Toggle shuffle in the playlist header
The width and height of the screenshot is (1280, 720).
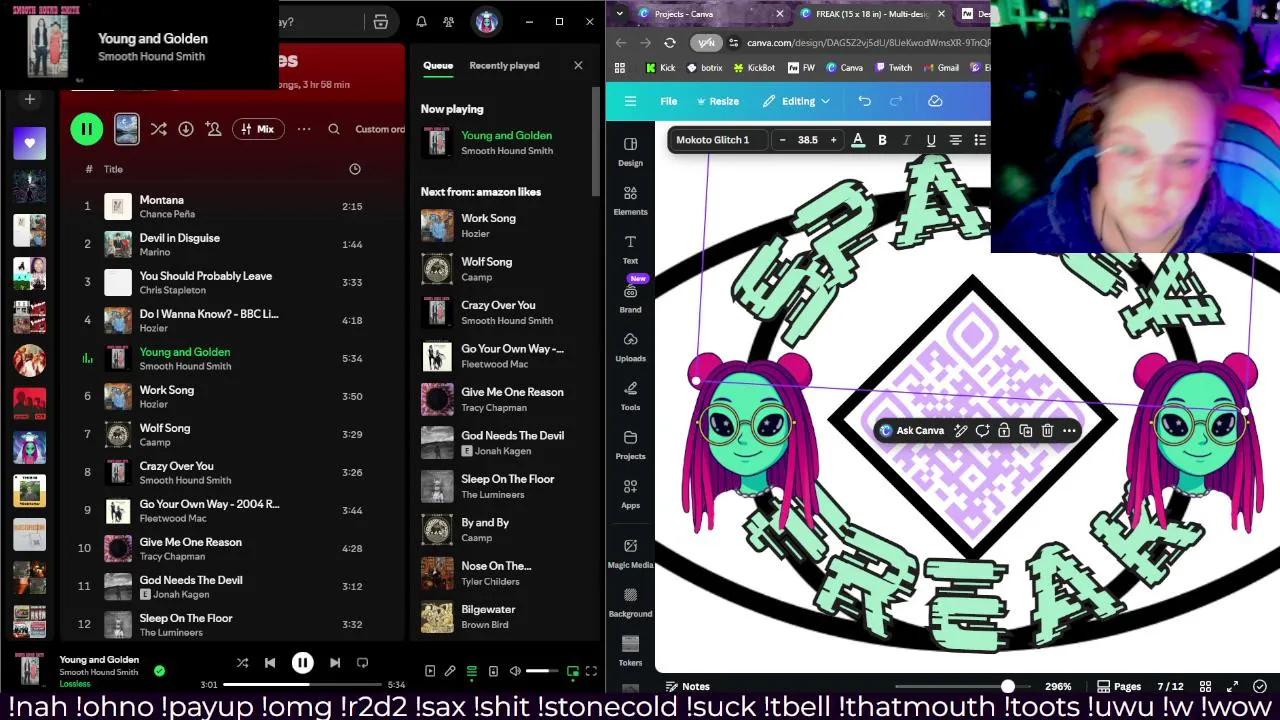coord(158,129)
